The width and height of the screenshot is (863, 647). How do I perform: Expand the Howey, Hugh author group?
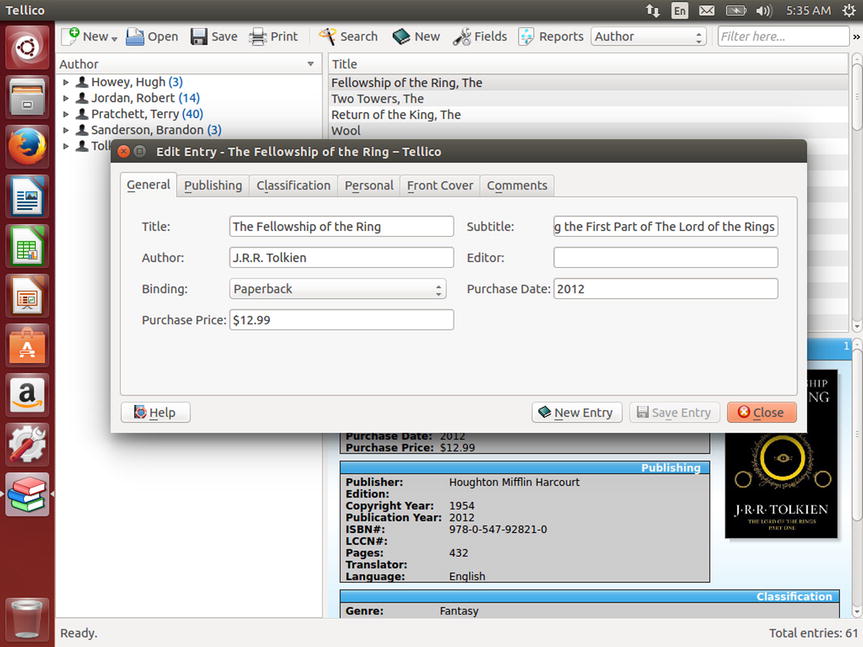pyautogui.click(x=66, y=82)
